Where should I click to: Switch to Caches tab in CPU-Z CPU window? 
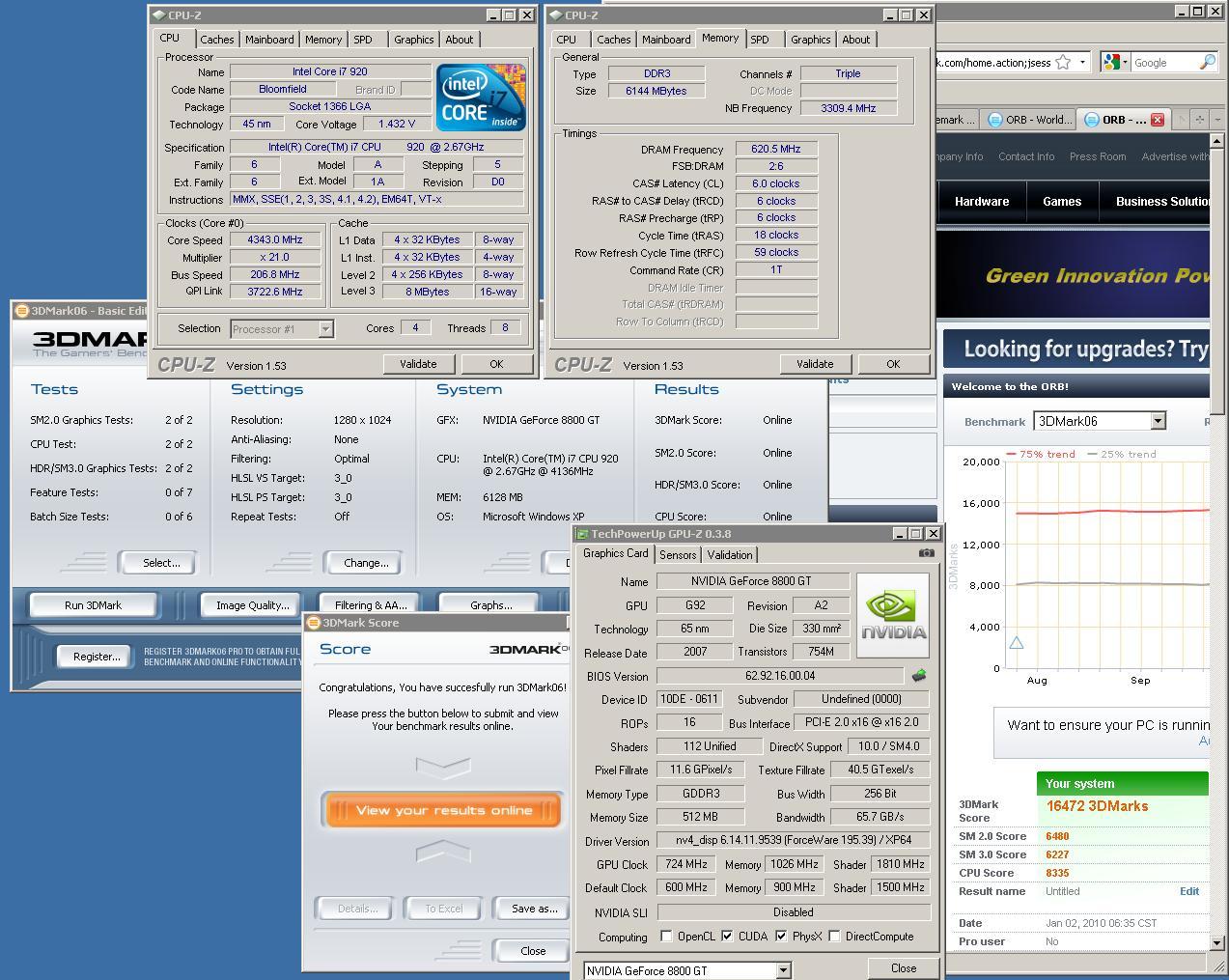216,40
